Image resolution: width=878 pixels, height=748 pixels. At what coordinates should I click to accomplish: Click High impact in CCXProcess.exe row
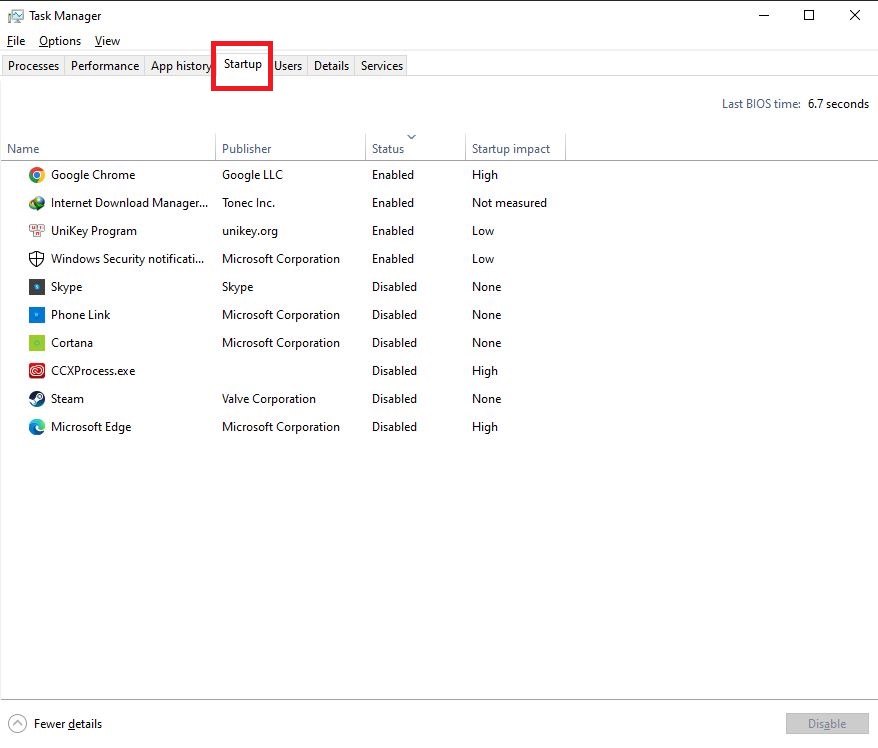tap(484, 371)
